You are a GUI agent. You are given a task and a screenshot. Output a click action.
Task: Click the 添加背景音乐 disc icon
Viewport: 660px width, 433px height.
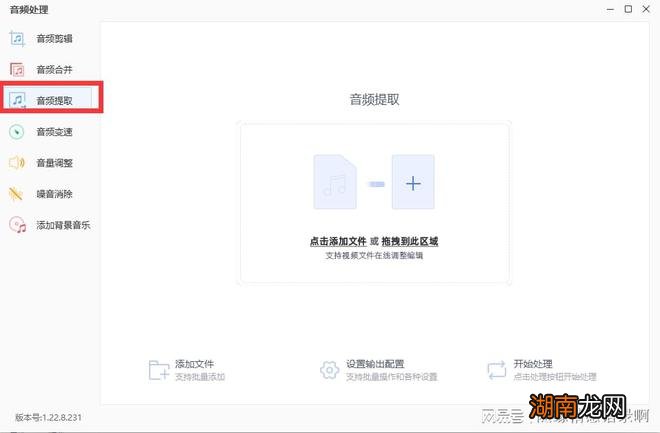(18, 225)
